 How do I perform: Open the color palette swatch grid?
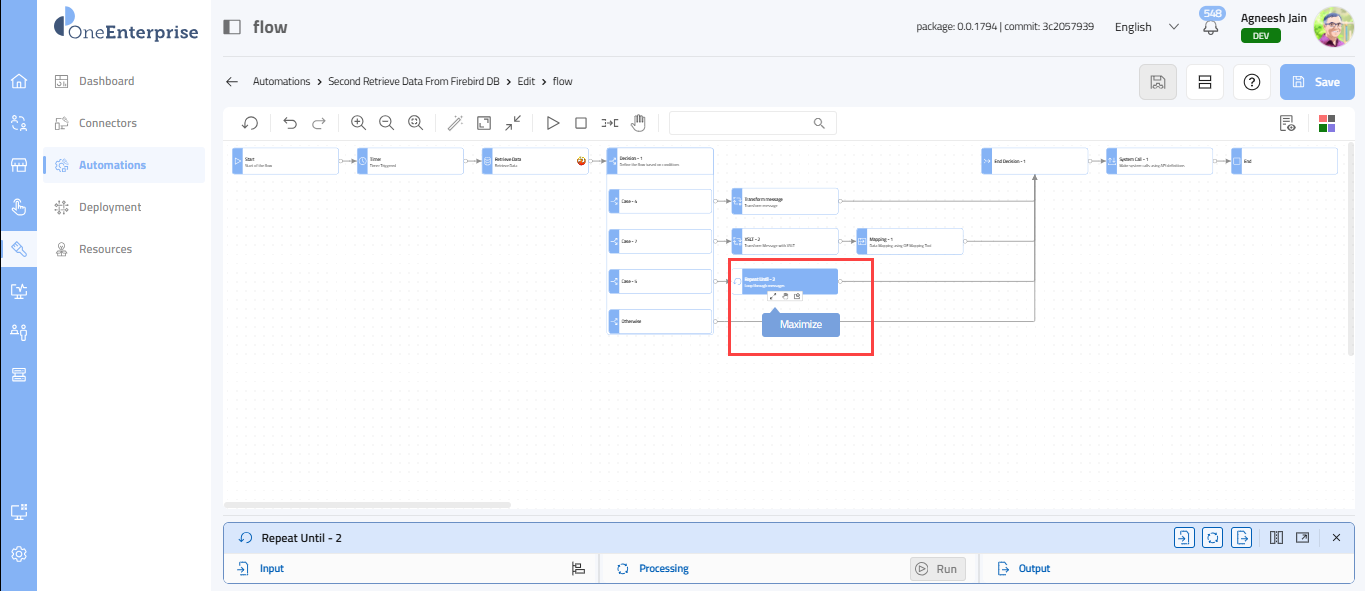[x=1327, y=123]
